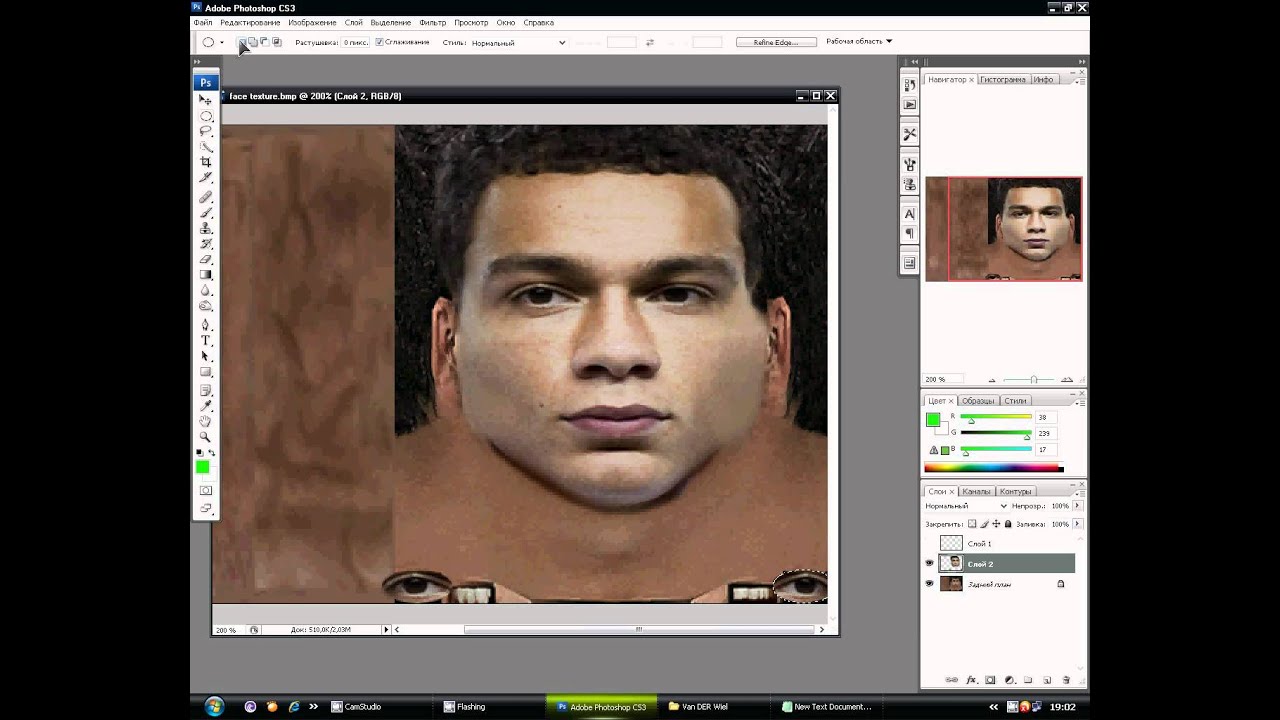Click the Quick Mask mode icon

(206, 490)
